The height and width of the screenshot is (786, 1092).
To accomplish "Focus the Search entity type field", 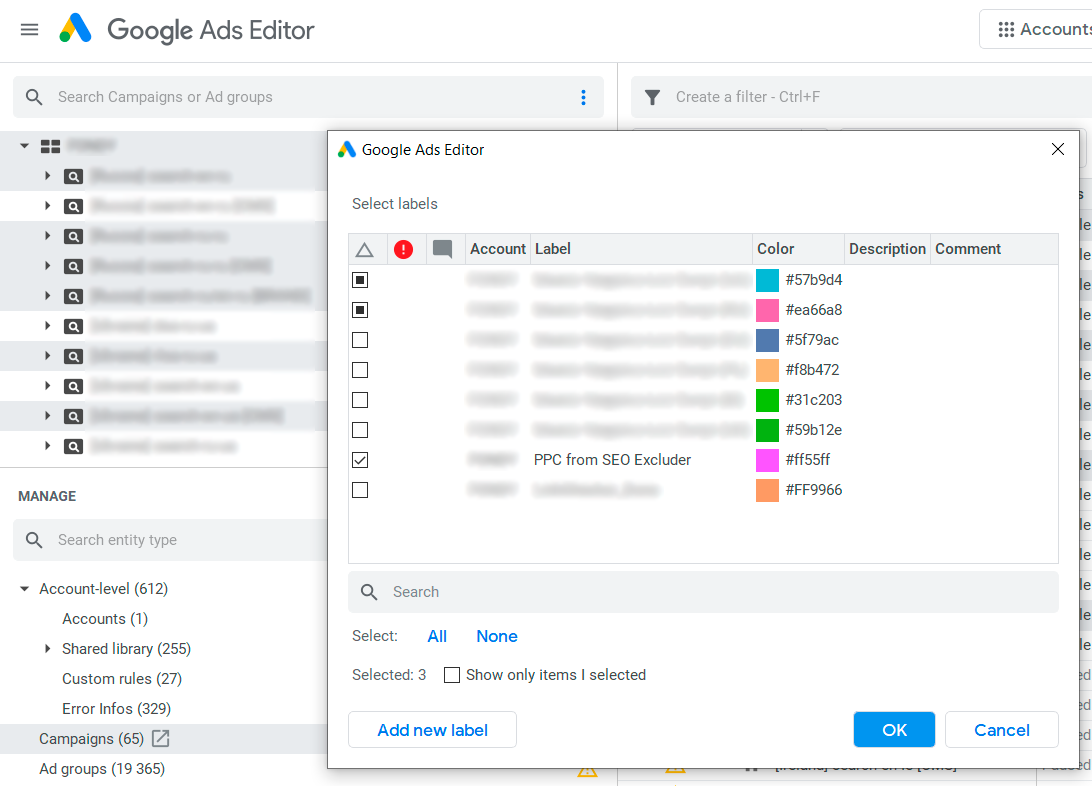I will [x=171, y=540].
